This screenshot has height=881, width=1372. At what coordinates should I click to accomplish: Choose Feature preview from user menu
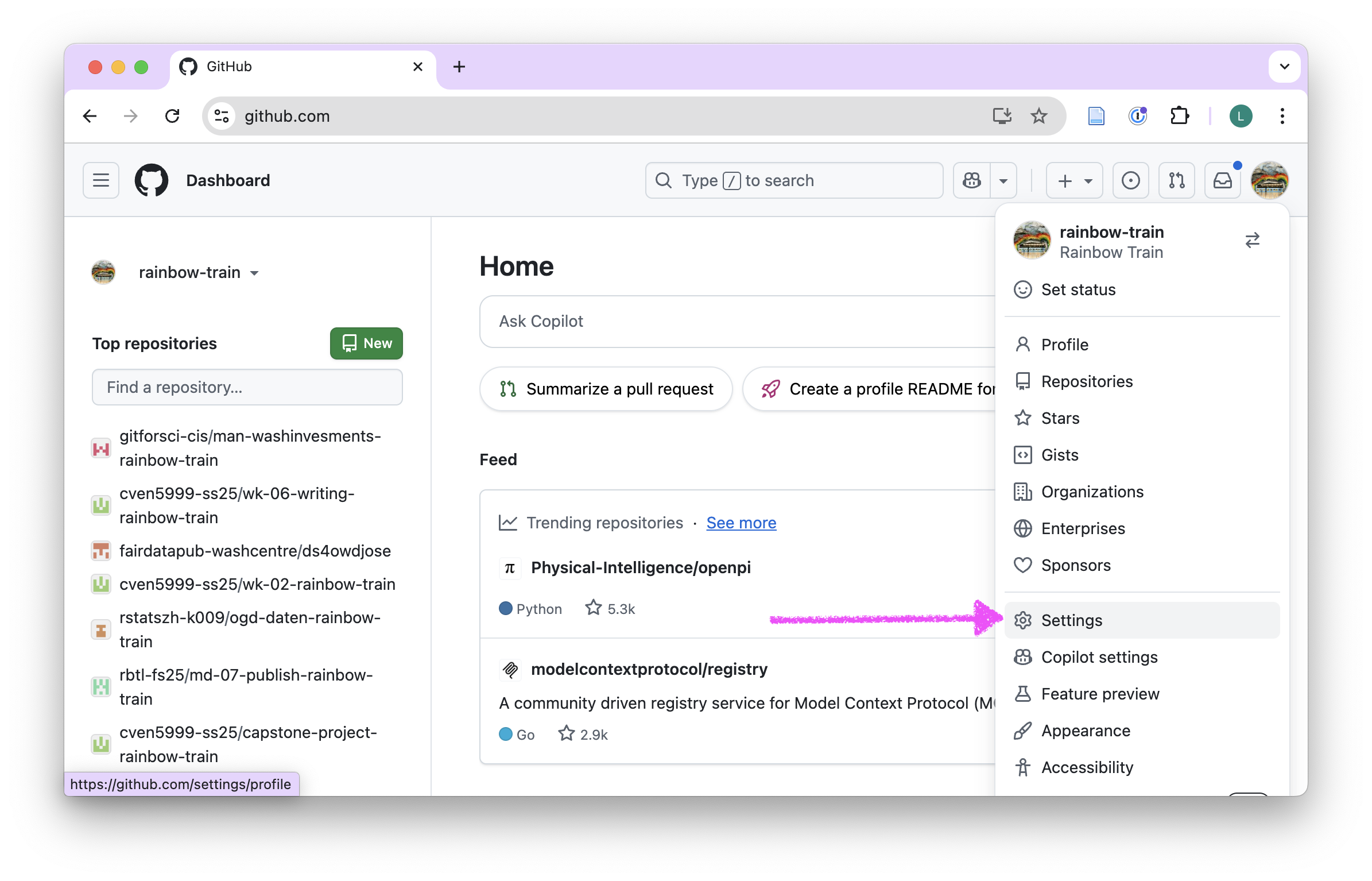point(1100,694)
